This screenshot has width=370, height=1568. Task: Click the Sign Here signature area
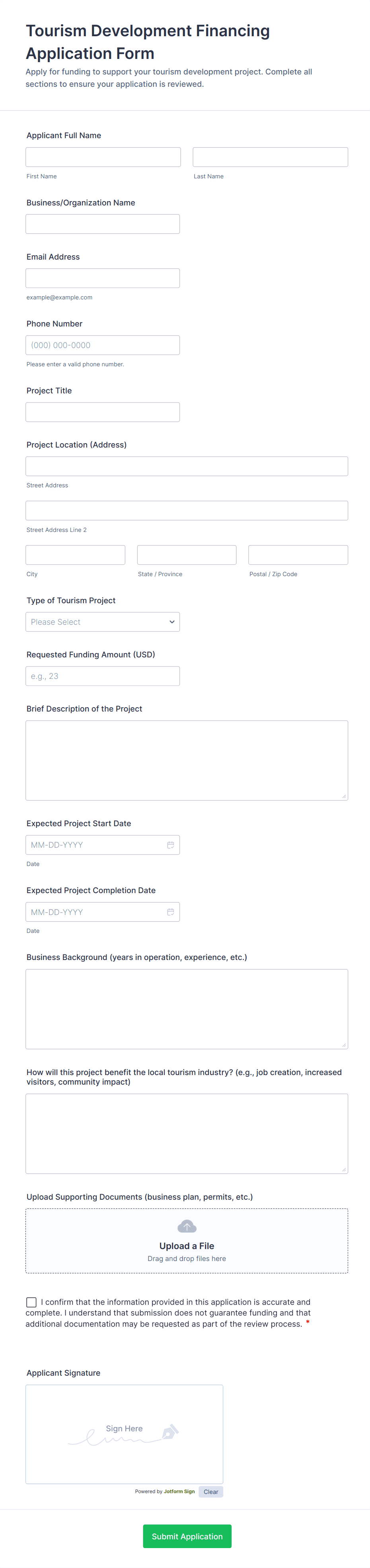tap(124, 1434)
